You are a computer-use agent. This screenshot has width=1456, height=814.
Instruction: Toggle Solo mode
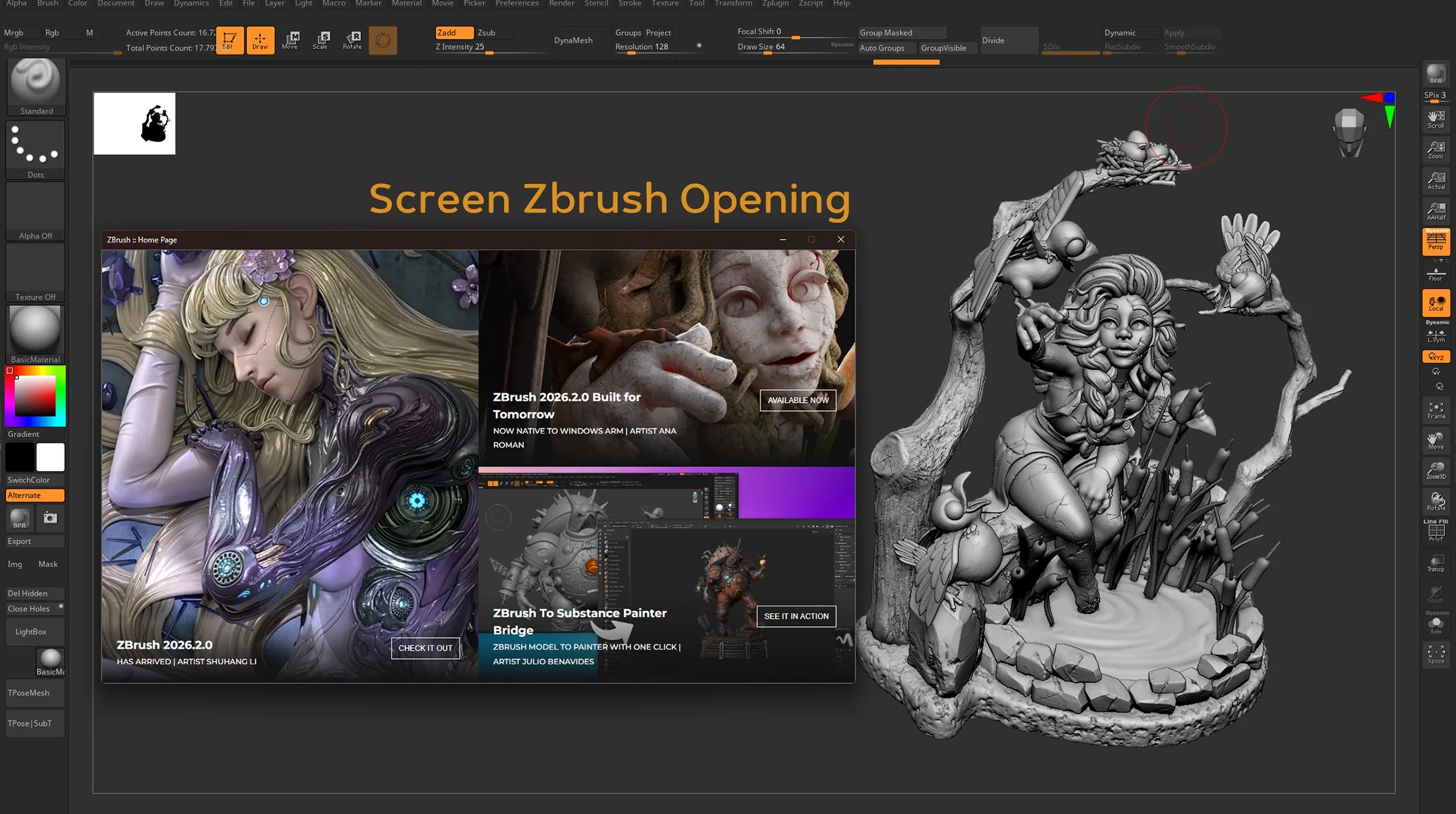point(1436,624)
